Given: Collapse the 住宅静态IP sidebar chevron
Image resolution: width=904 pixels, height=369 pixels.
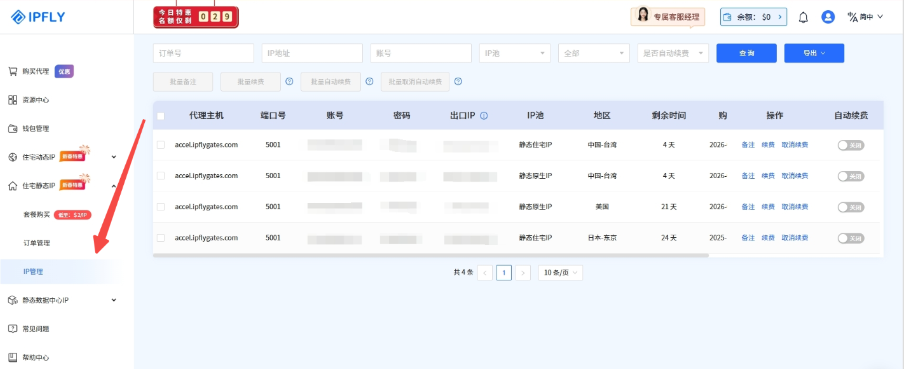Looking at the screenshot, I should 114,186.
